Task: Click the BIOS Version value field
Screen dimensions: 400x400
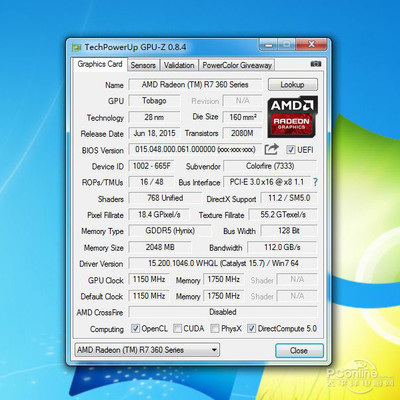Action: click(195, 149)
